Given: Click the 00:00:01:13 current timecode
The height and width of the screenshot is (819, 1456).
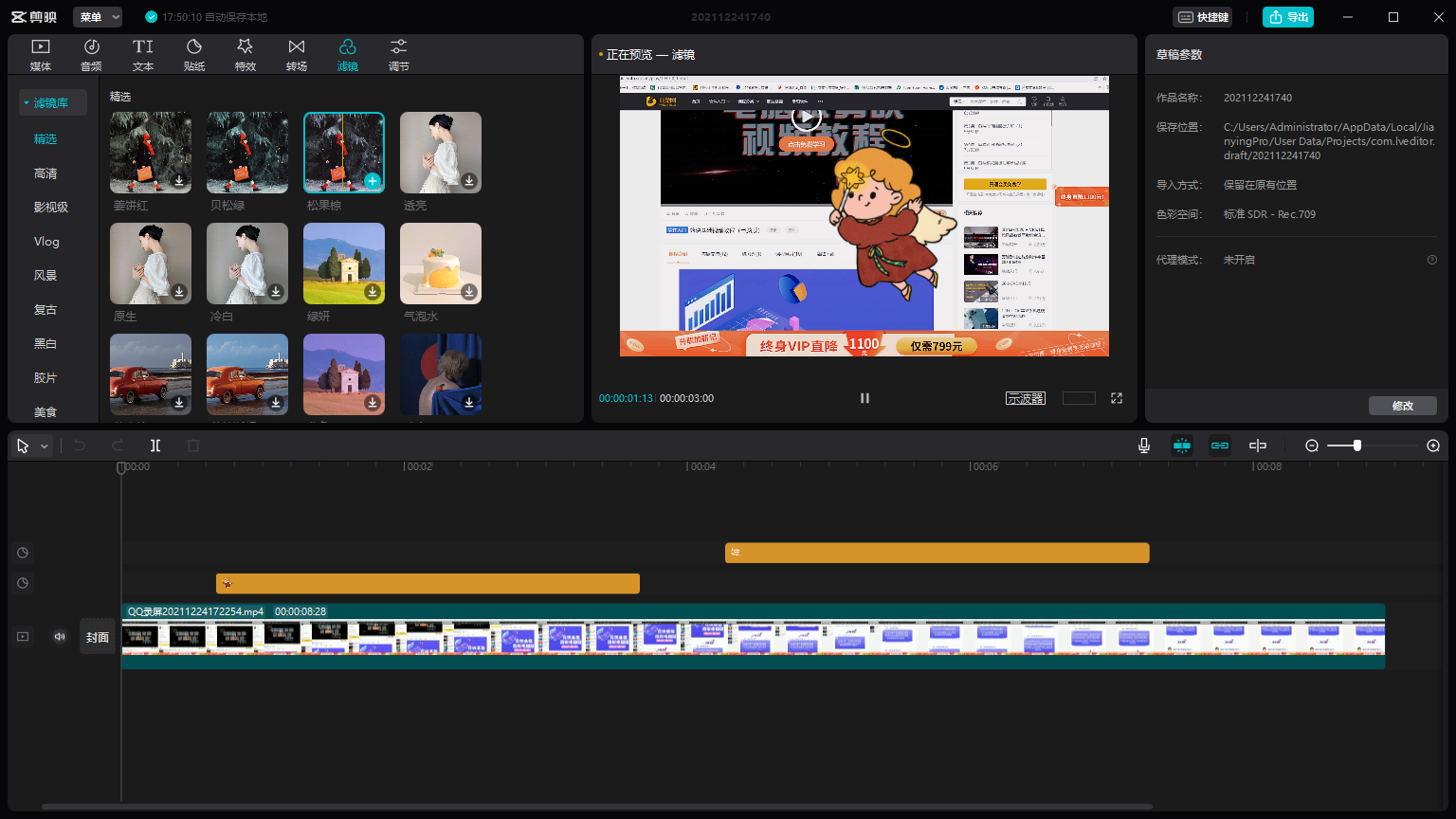Looking at the screenshot, I should [626, 398].
